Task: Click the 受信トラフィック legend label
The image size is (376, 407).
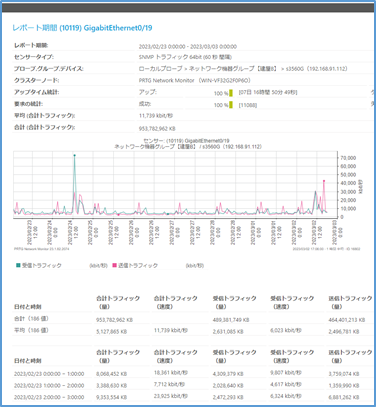Action: 42,265
